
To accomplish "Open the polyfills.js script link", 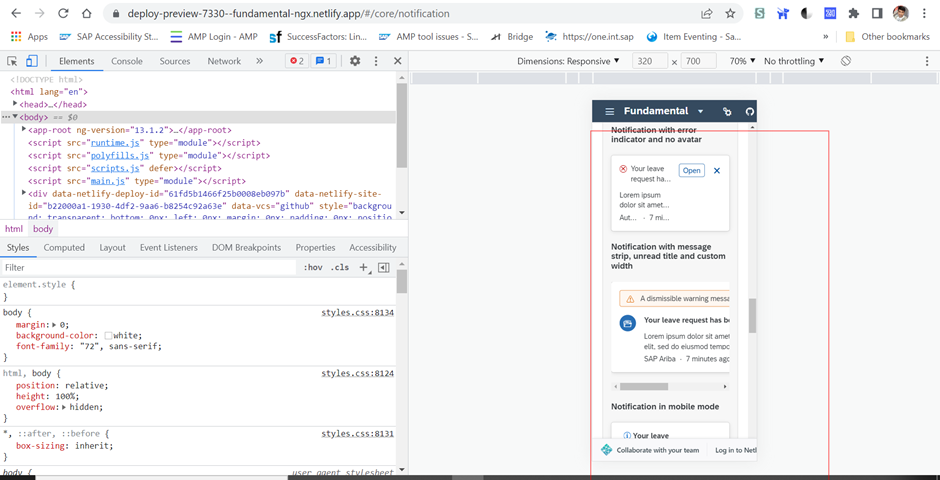I will pyautogui.click(x=120, y=155).
